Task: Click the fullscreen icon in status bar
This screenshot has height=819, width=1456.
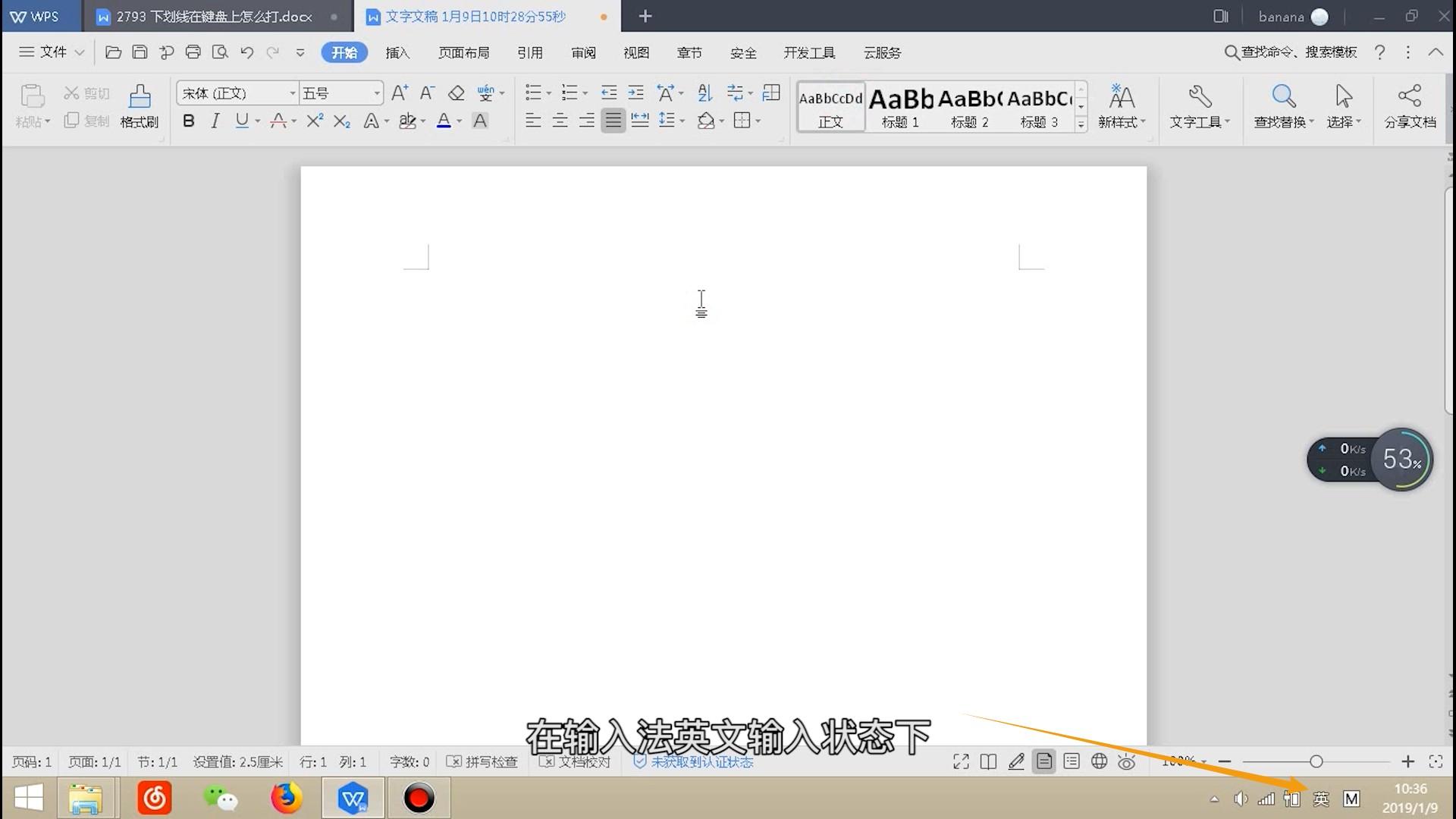Action: click(961, 761)
